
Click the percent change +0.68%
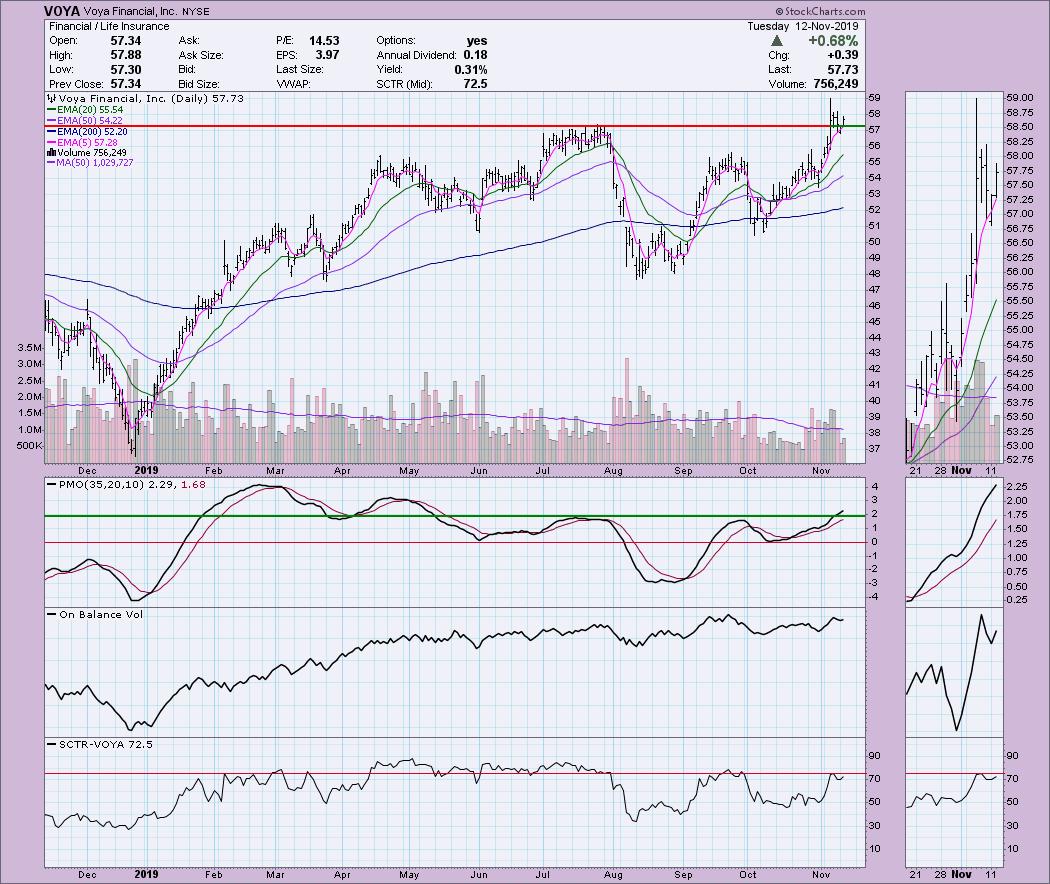(833, 41)
